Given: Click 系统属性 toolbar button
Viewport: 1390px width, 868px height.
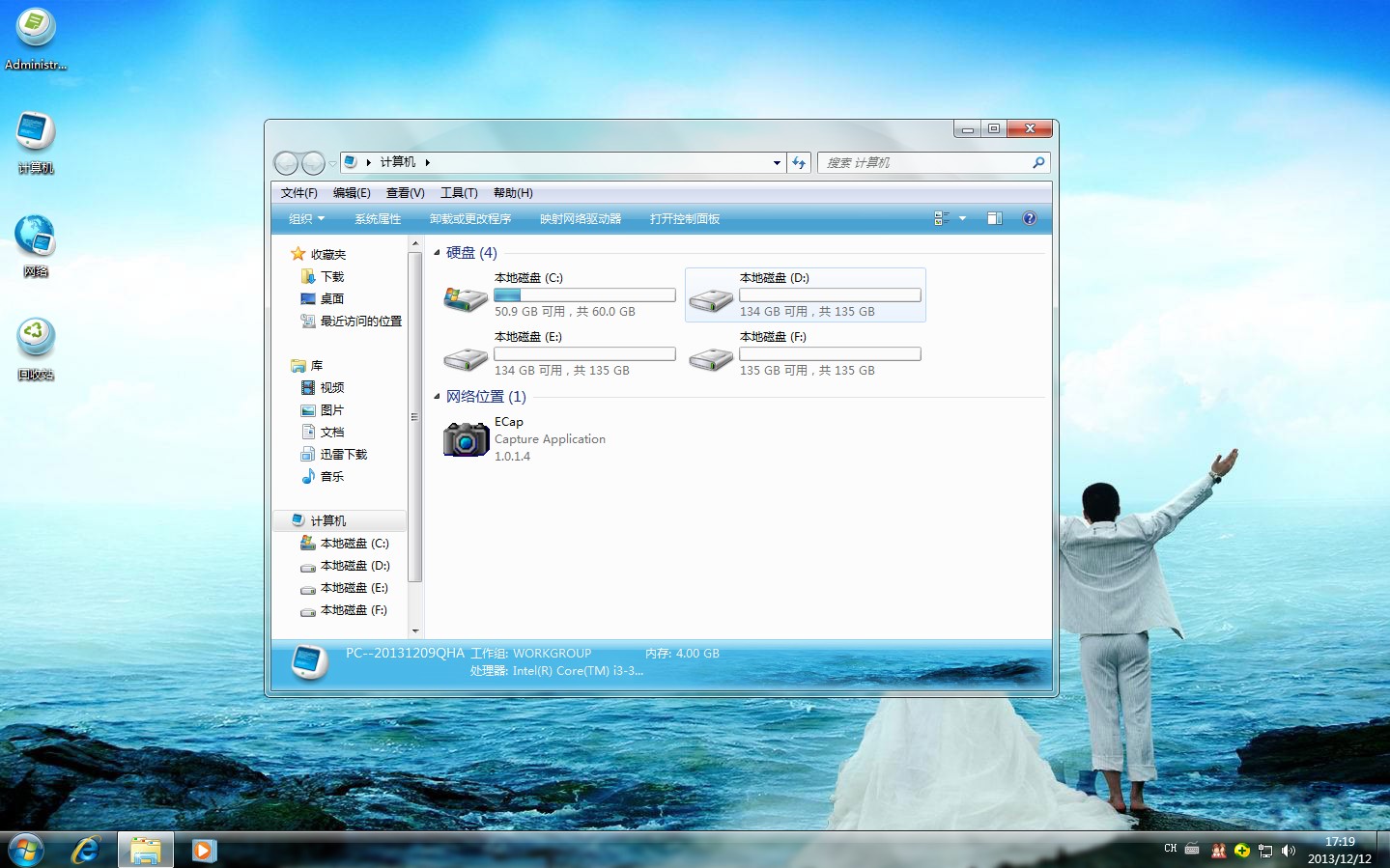Looking at the screenshot, I should [x=378, y=219].
